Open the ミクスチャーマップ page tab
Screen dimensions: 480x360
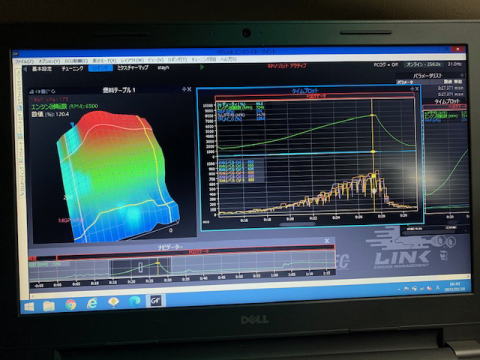133,68
